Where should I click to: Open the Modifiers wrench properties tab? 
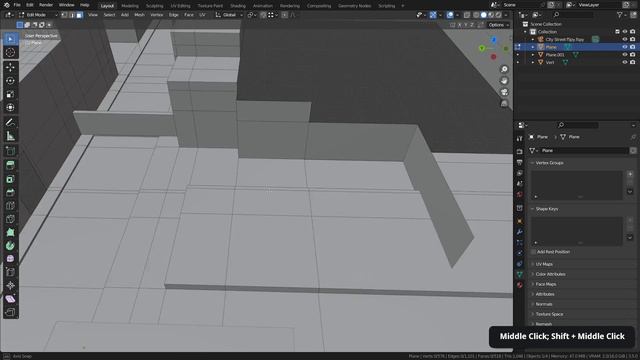coord(520,232)
